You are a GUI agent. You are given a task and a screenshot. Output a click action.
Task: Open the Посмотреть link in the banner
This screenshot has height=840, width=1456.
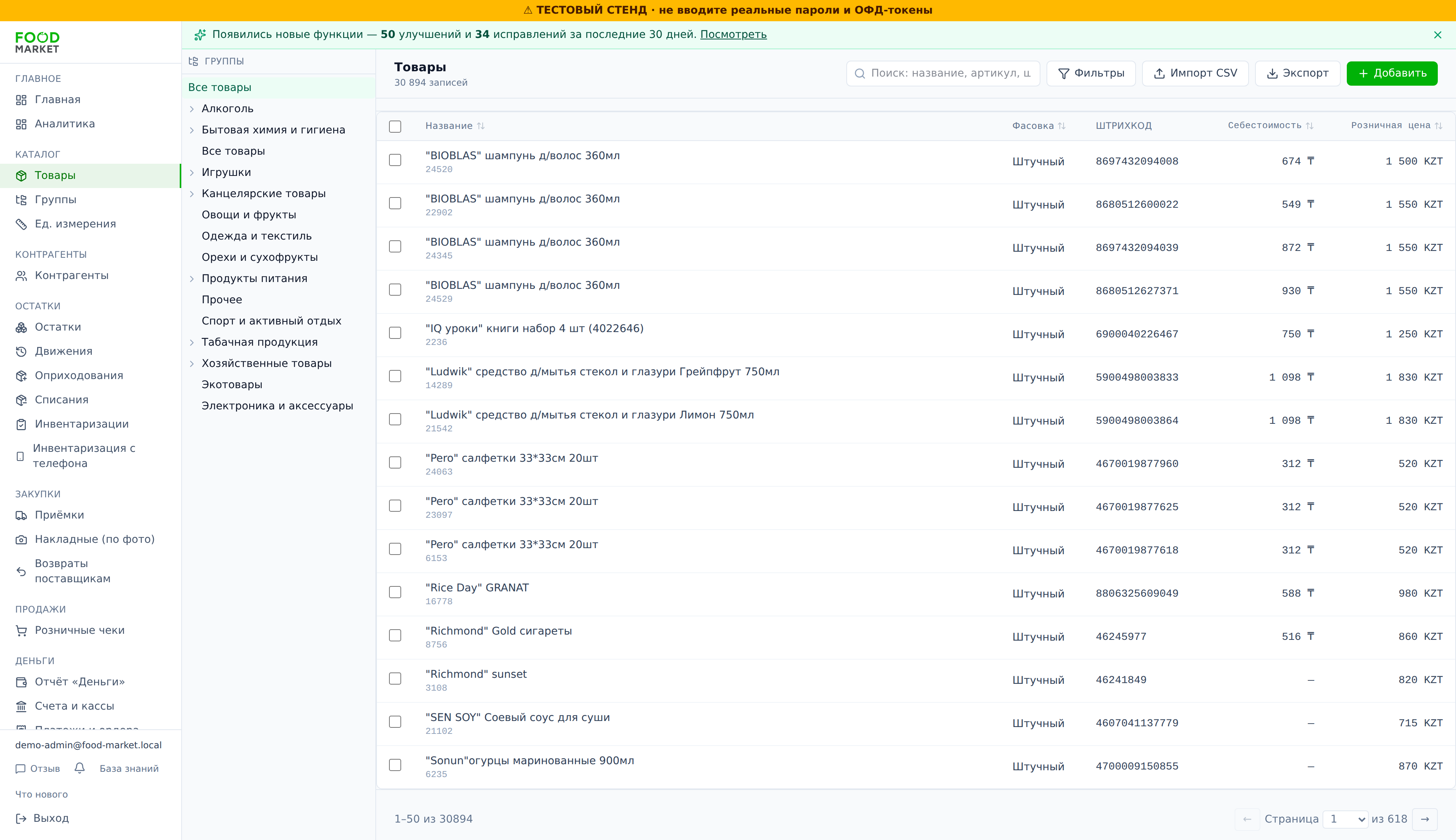point(733,34)
